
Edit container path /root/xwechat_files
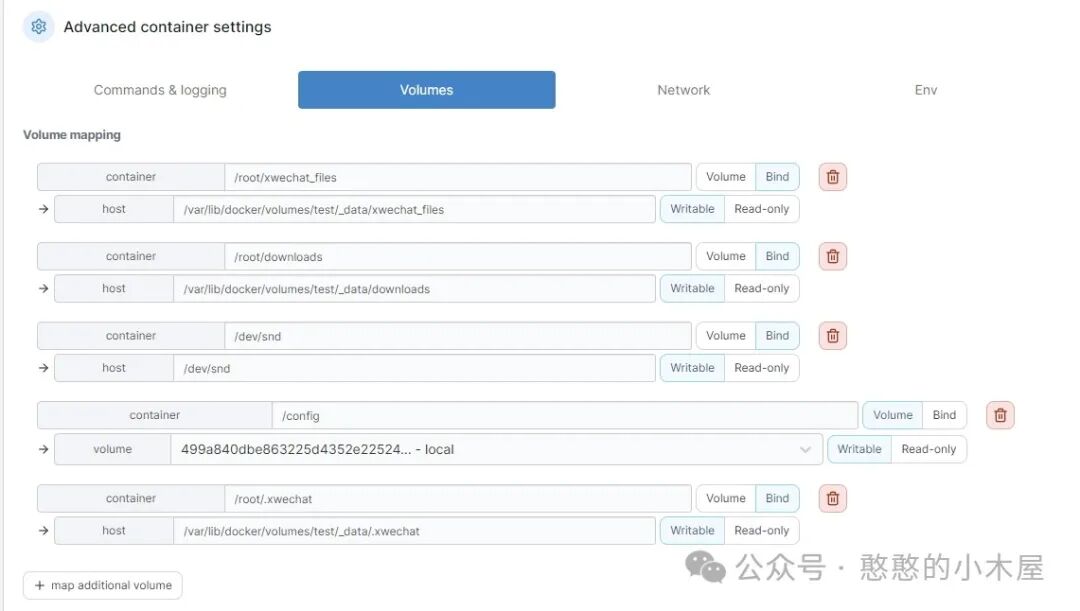point(457,178)
